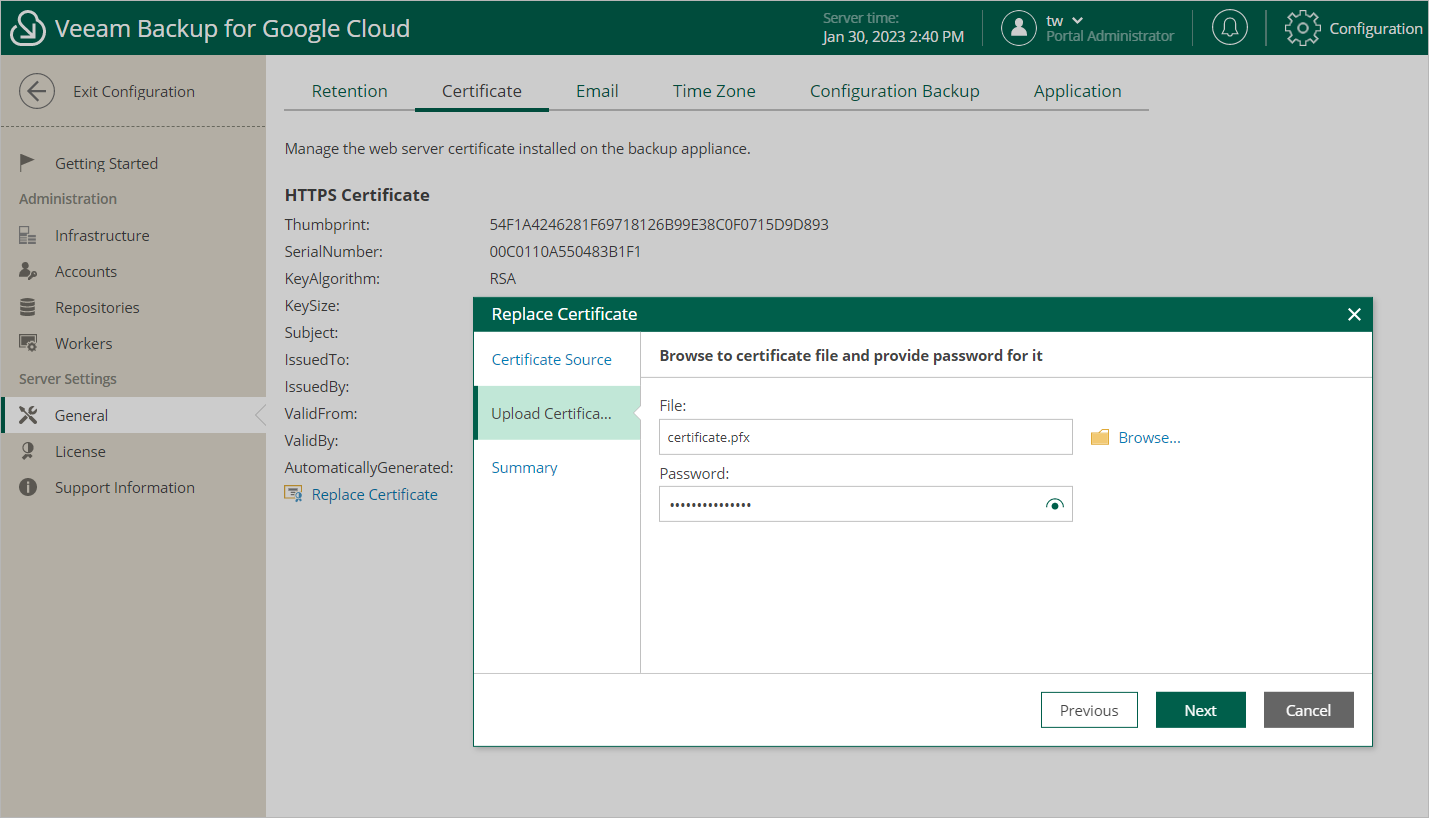Screen dimensions: 1429x818
Task: Open the notifications bell icon
Action: tap(1229, 28)
